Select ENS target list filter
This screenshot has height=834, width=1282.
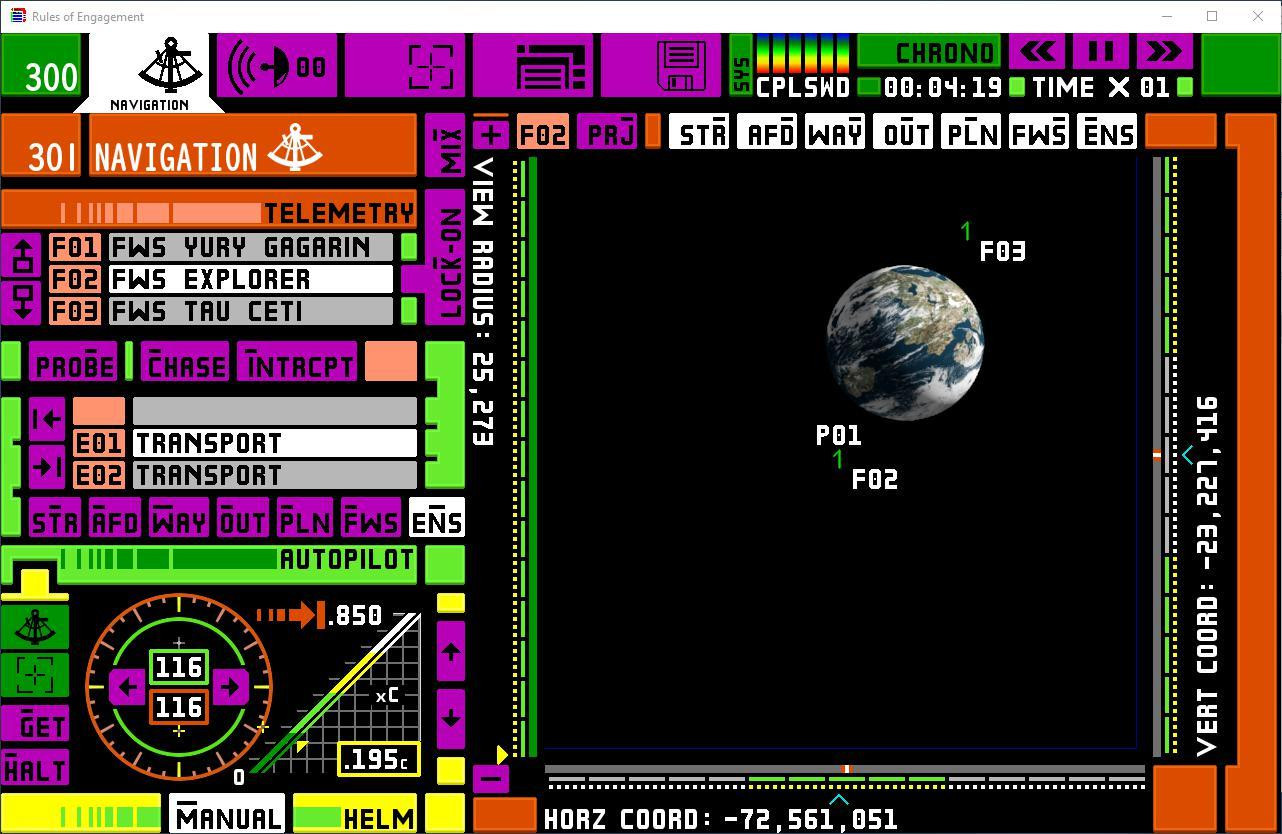(437, 519)
